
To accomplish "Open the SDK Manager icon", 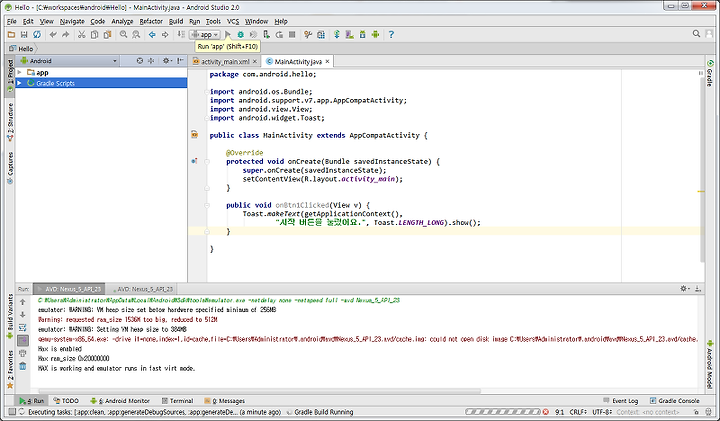I will [x=362, y=34].
